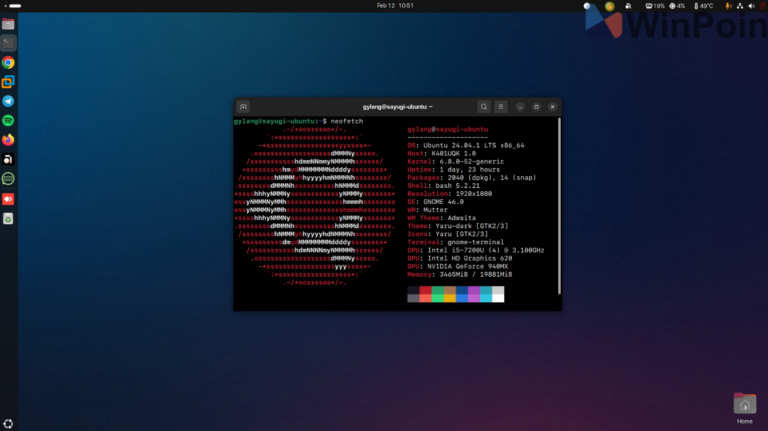Open the wired network tray icon
Screen dimensions: 768x431
click(x=740, y=6)
